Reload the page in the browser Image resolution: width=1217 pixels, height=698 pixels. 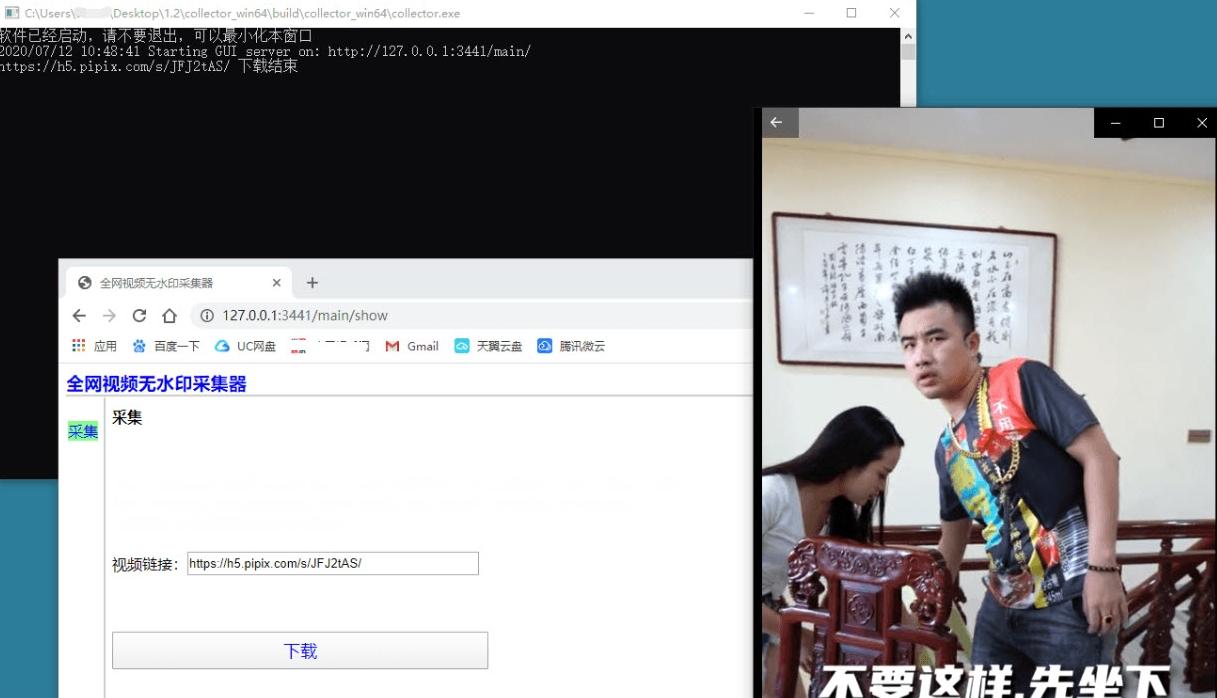(139, 316)
